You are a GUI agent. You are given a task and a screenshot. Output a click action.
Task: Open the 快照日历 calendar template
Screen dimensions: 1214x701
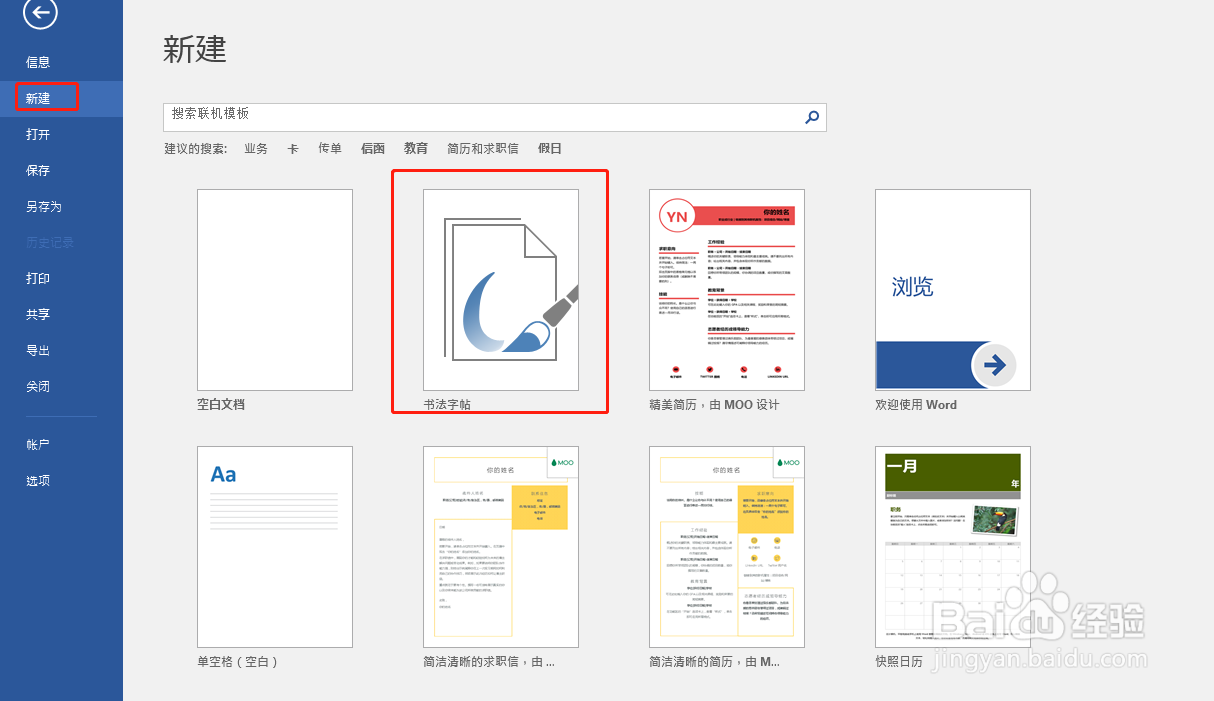click(952, 546)
